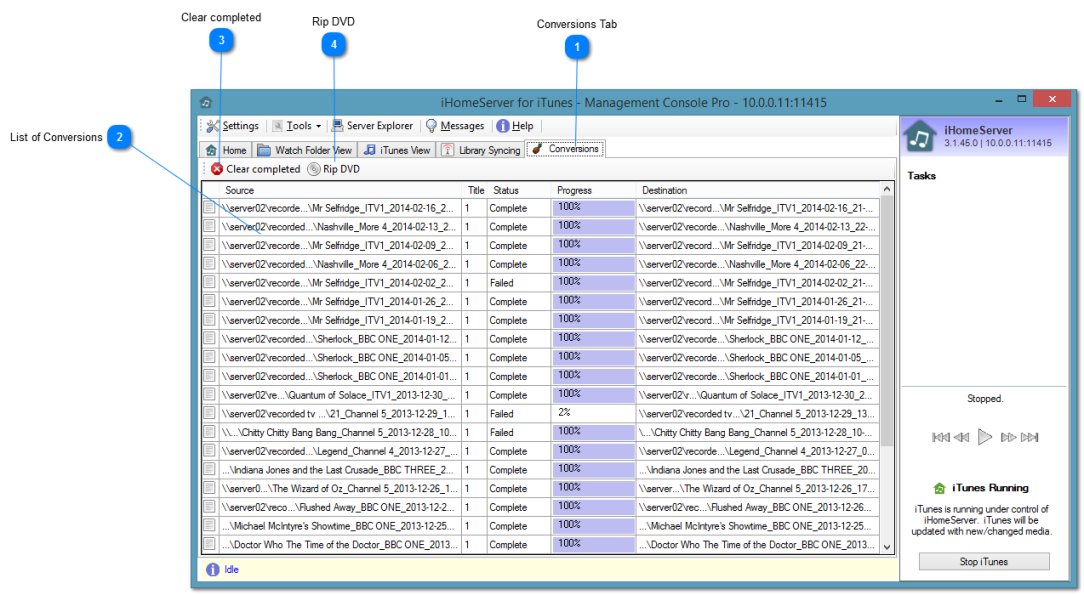Click the Tools toolbar icon

277,126
